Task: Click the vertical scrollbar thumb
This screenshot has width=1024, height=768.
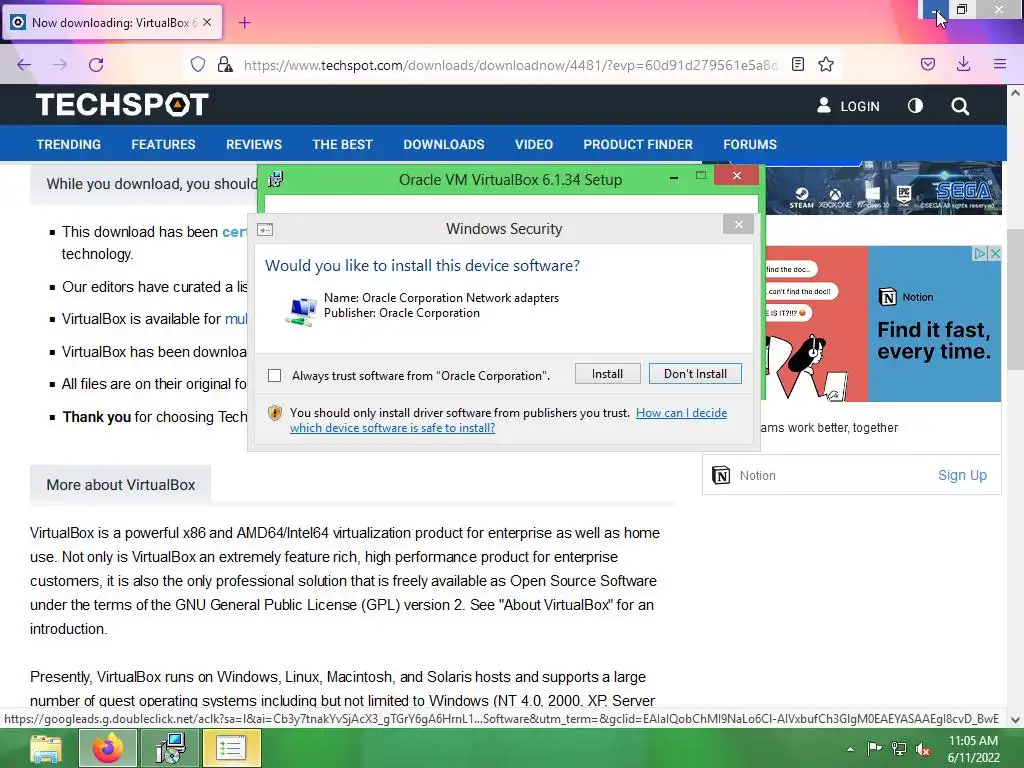Action: (1015, 298)
